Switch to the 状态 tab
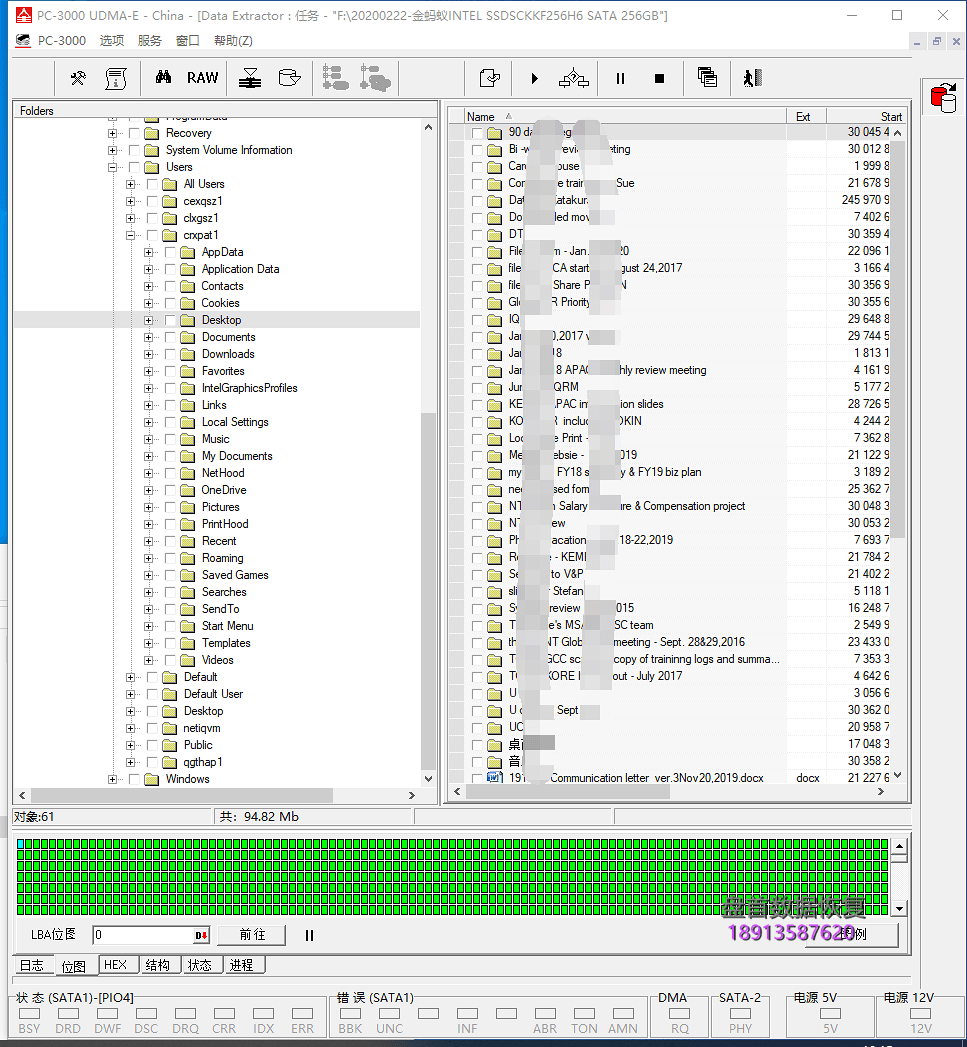 point(200,965)
